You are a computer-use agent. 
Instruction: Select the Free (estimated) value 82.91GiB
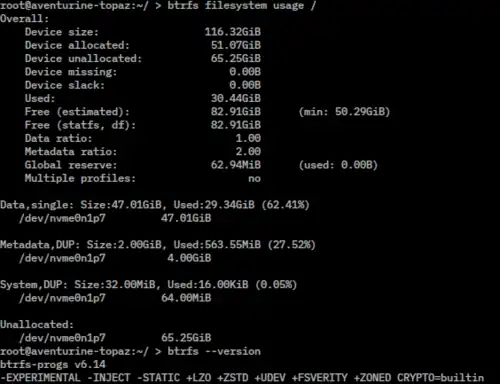point(236,112)
